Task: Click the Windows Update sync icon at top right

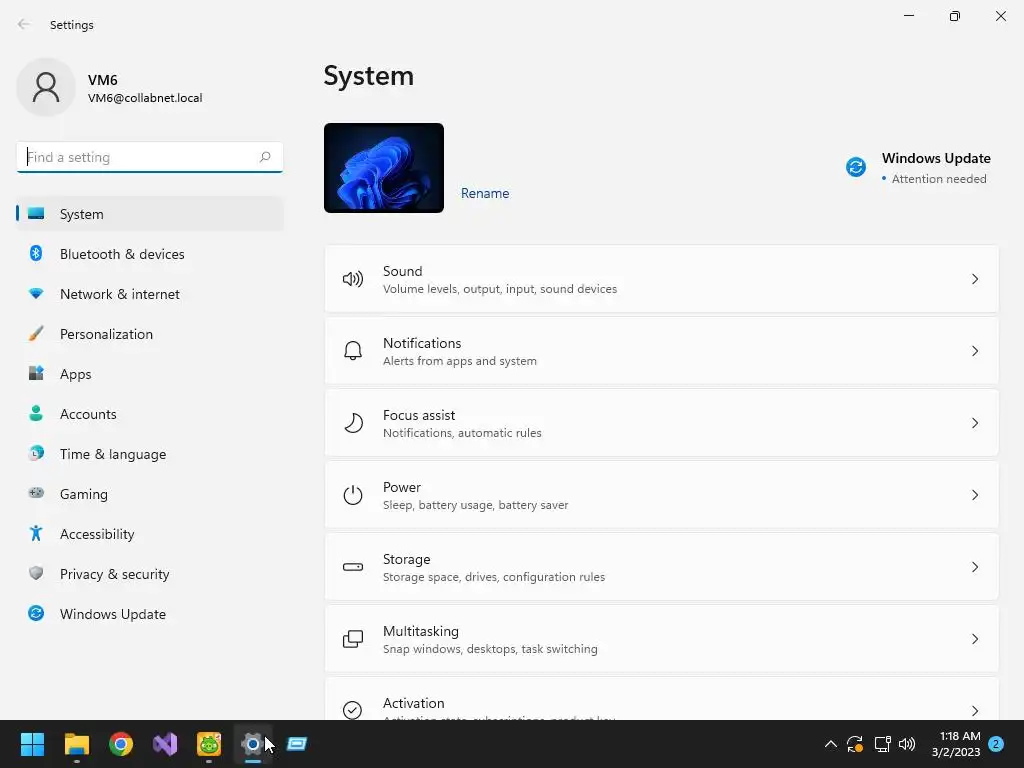Action: [x=856, y=167]
